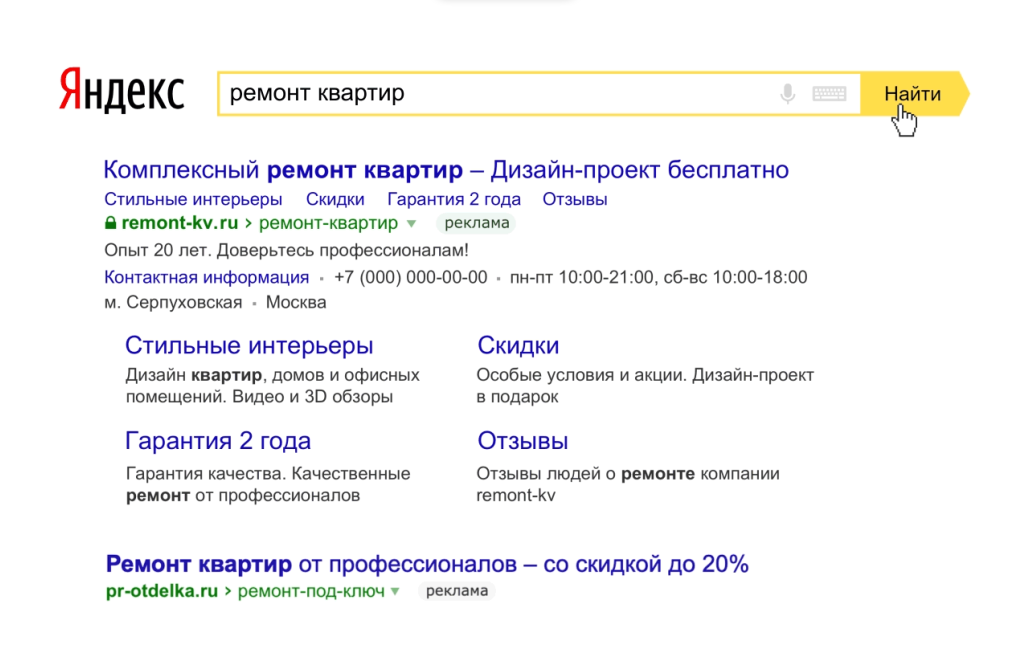Open the Комплексный ремонт квартир ad headline
This screenshot has width=1012, height=652.
(x=446, y=169)
